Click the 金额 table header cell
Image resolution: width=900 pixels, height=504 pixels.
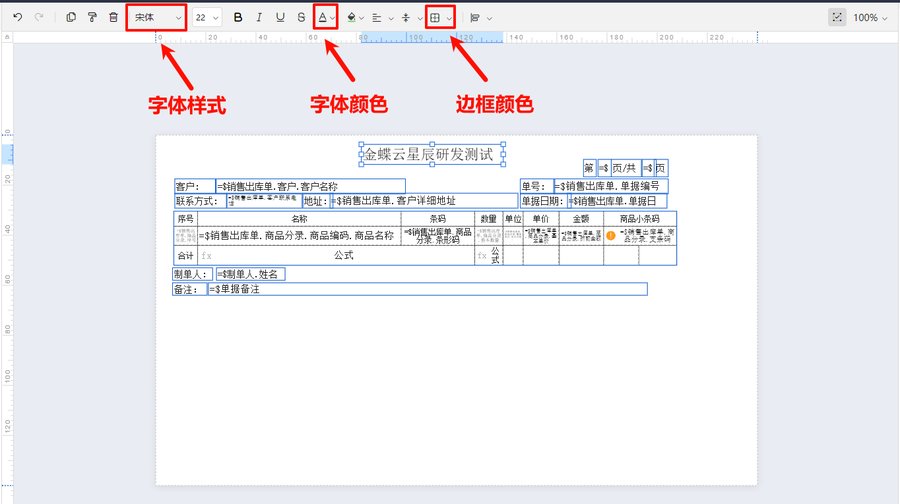pyautogui.click(x=581, y=219)
